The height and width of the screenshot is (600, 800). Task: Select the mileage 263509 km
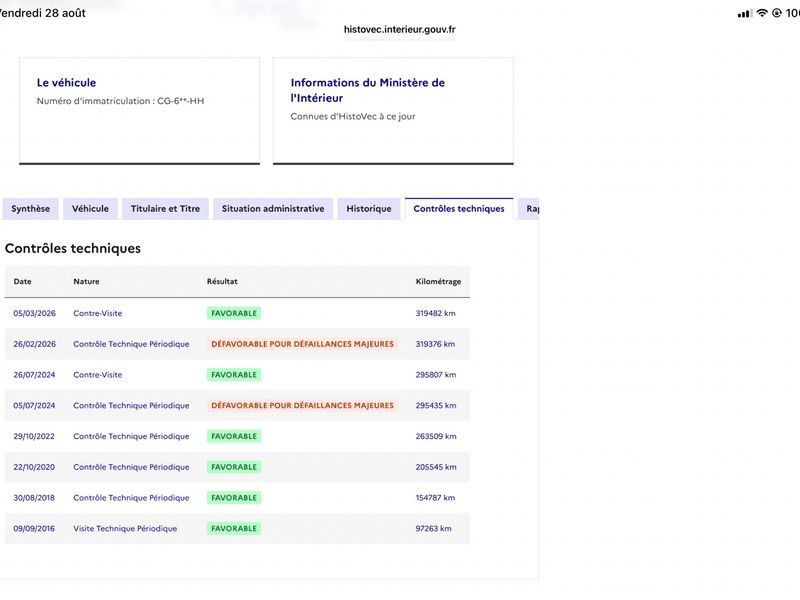(436, 436)
